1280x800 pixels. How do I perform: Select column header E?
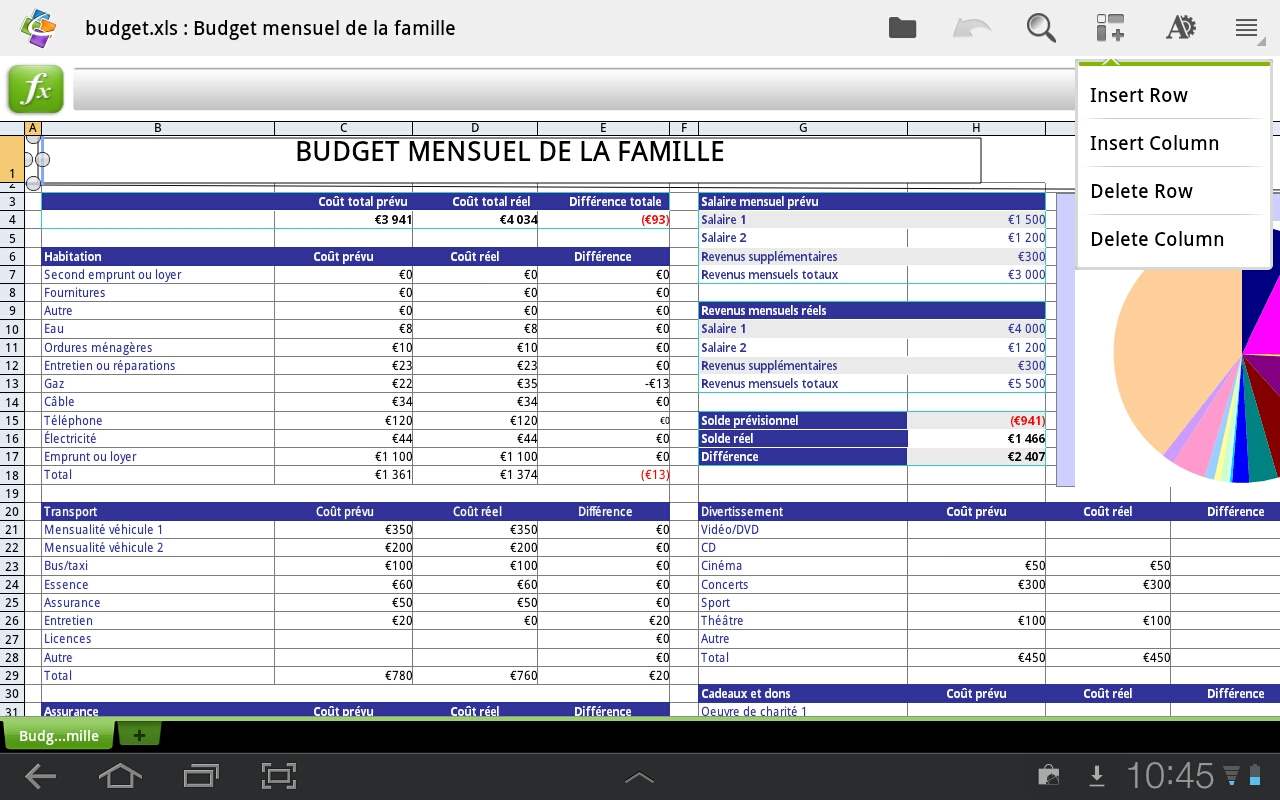(603, 128)
